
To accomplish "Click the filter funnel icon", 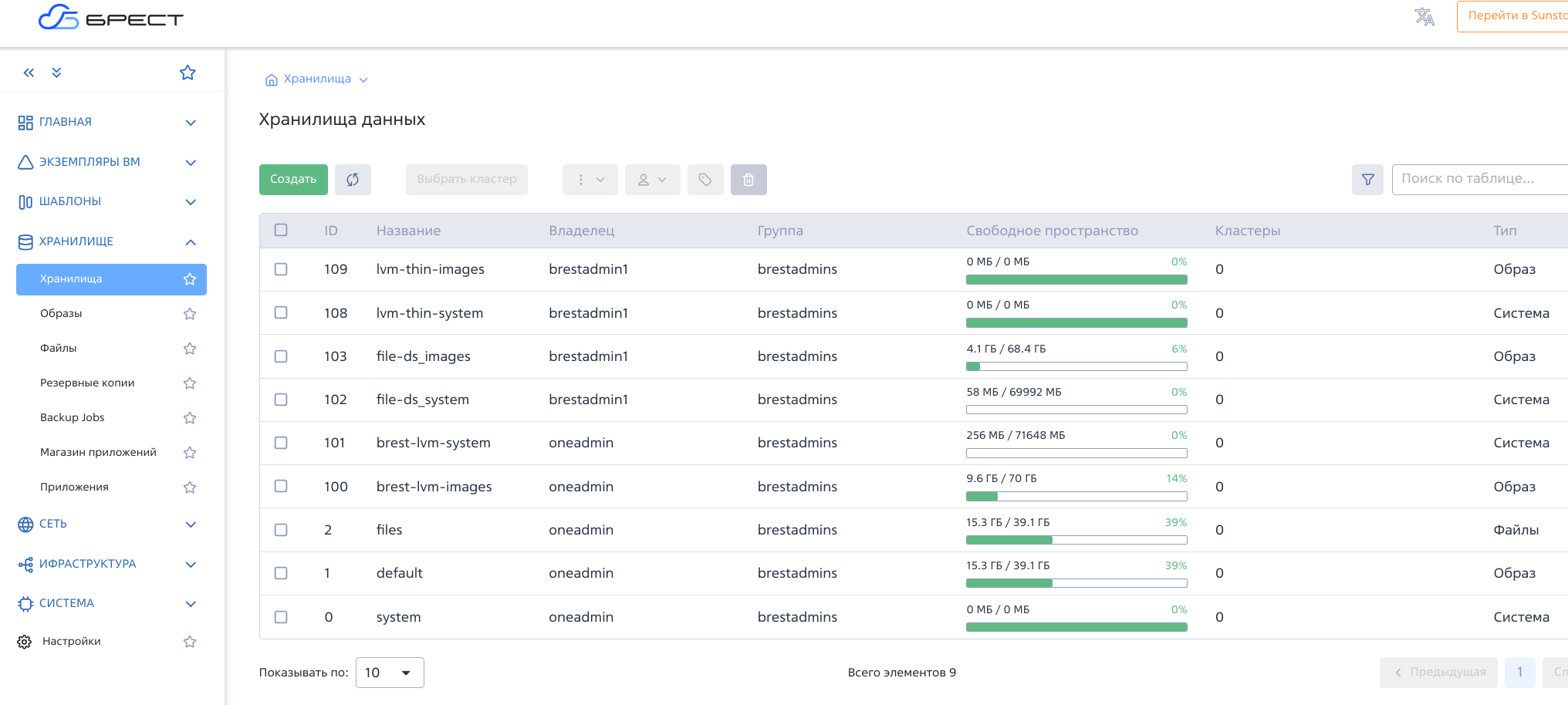I will [x=1367, y=180].
